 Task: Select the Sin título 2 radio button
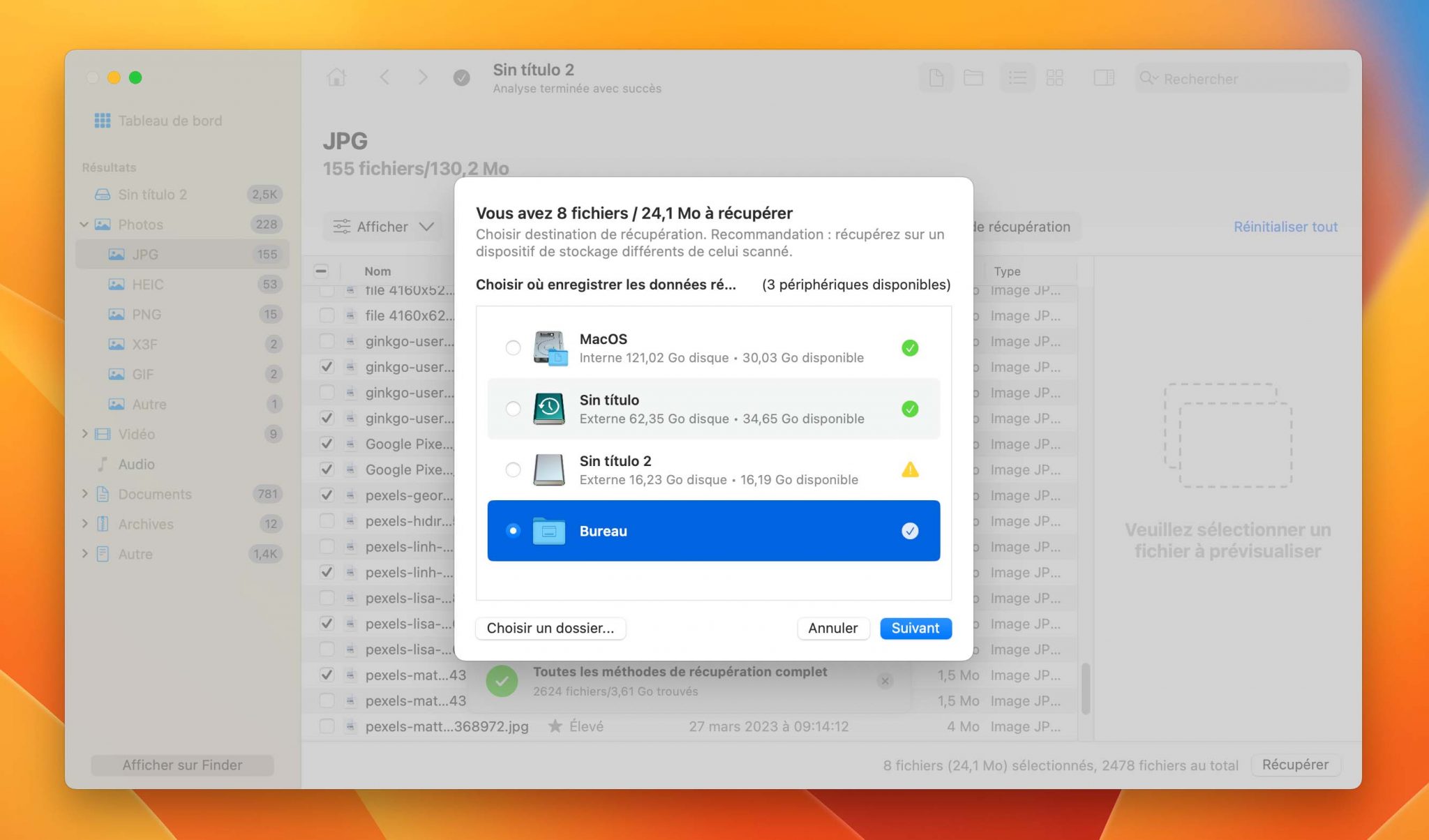(513, 470)
